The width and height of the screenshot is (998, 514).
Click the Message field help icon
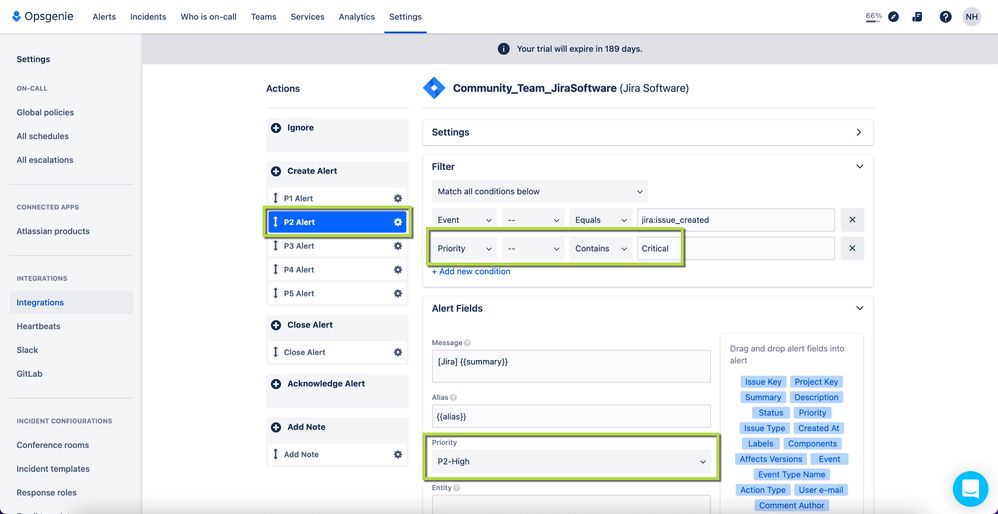pos(468,343)
